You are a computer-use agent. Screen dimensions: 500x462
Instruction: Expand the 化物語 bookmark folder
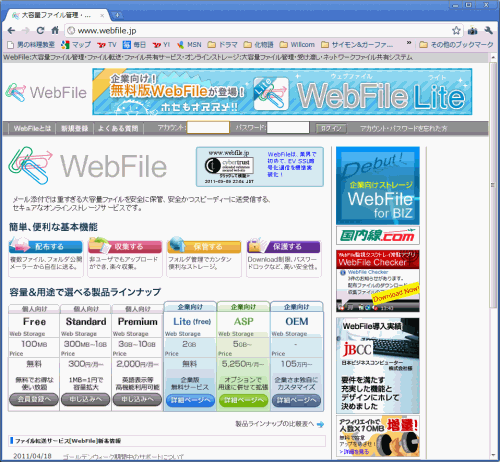(x=258, y=45)
